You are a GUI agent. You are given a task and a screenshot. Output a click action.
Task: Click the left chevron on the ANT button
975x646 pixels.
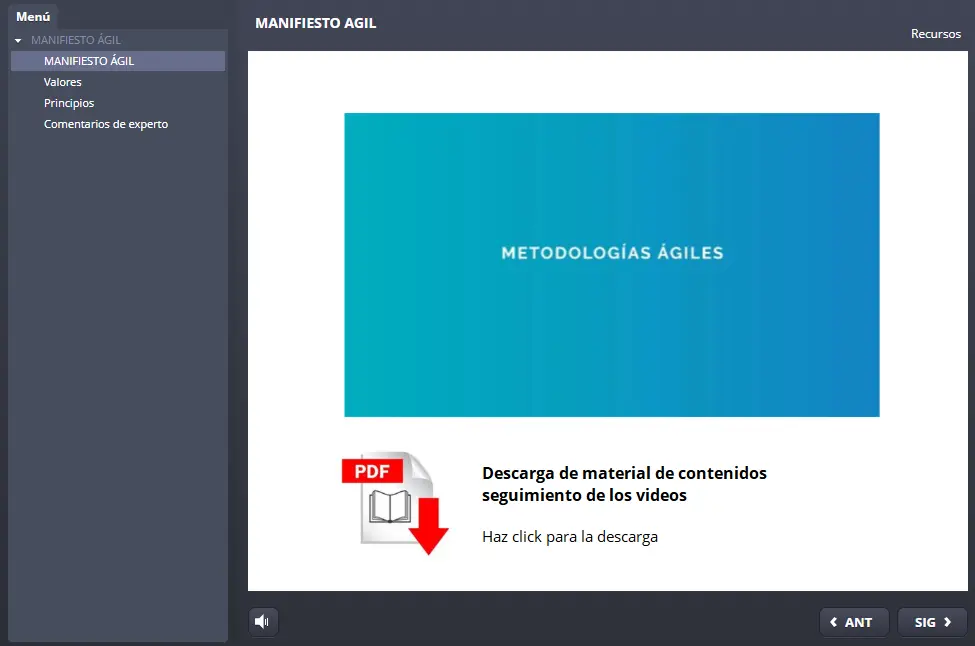coord(834,622)
